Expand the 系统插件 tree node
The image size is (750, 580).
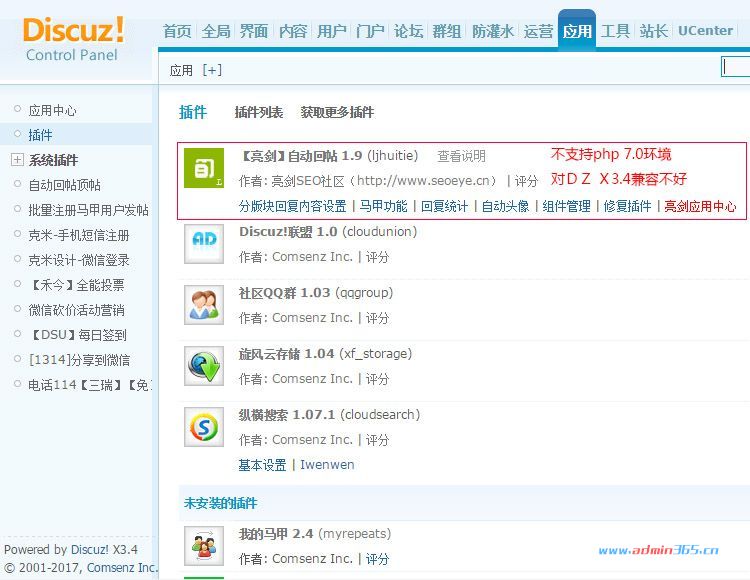(17, 160)
